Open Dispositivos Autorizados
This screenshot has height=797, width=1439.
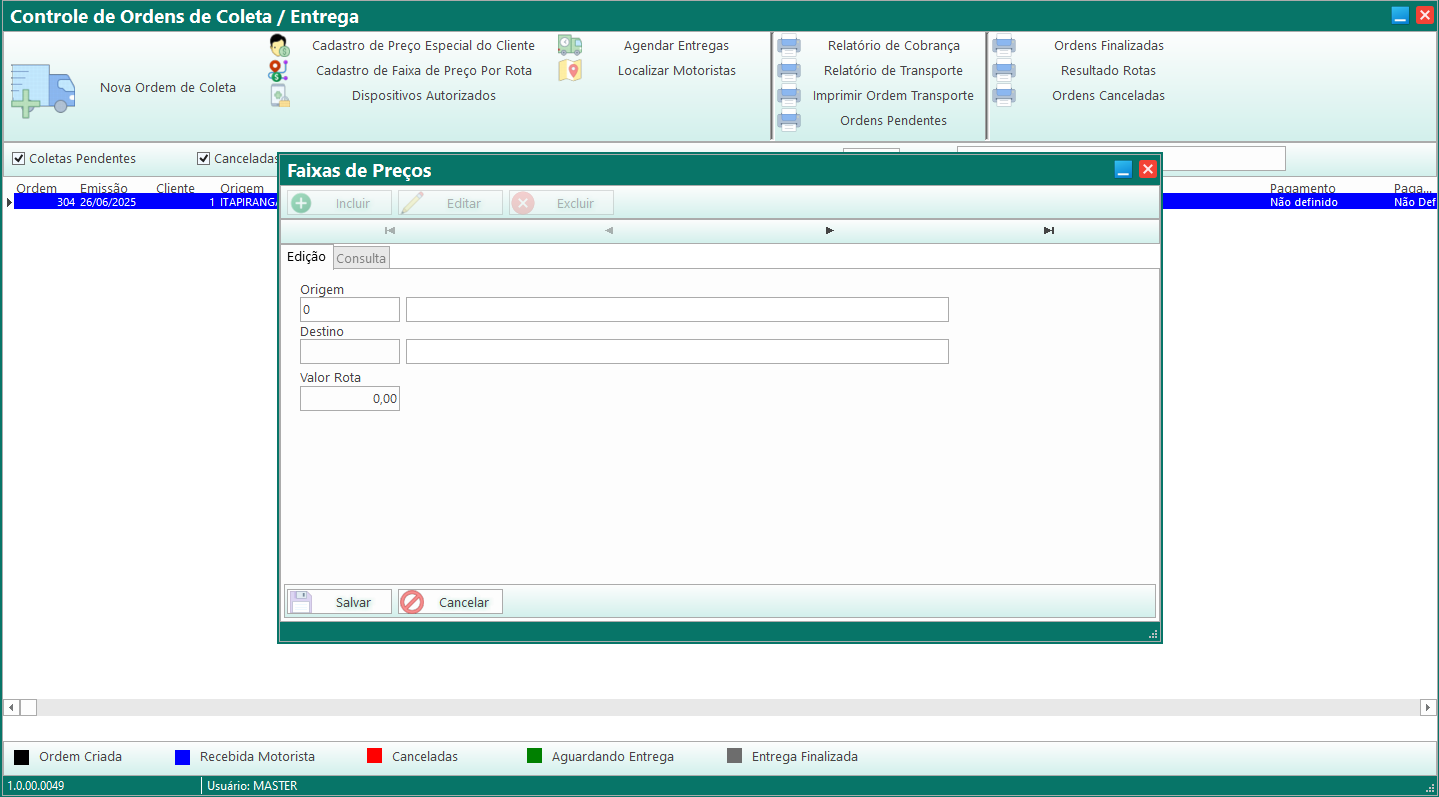423,96
